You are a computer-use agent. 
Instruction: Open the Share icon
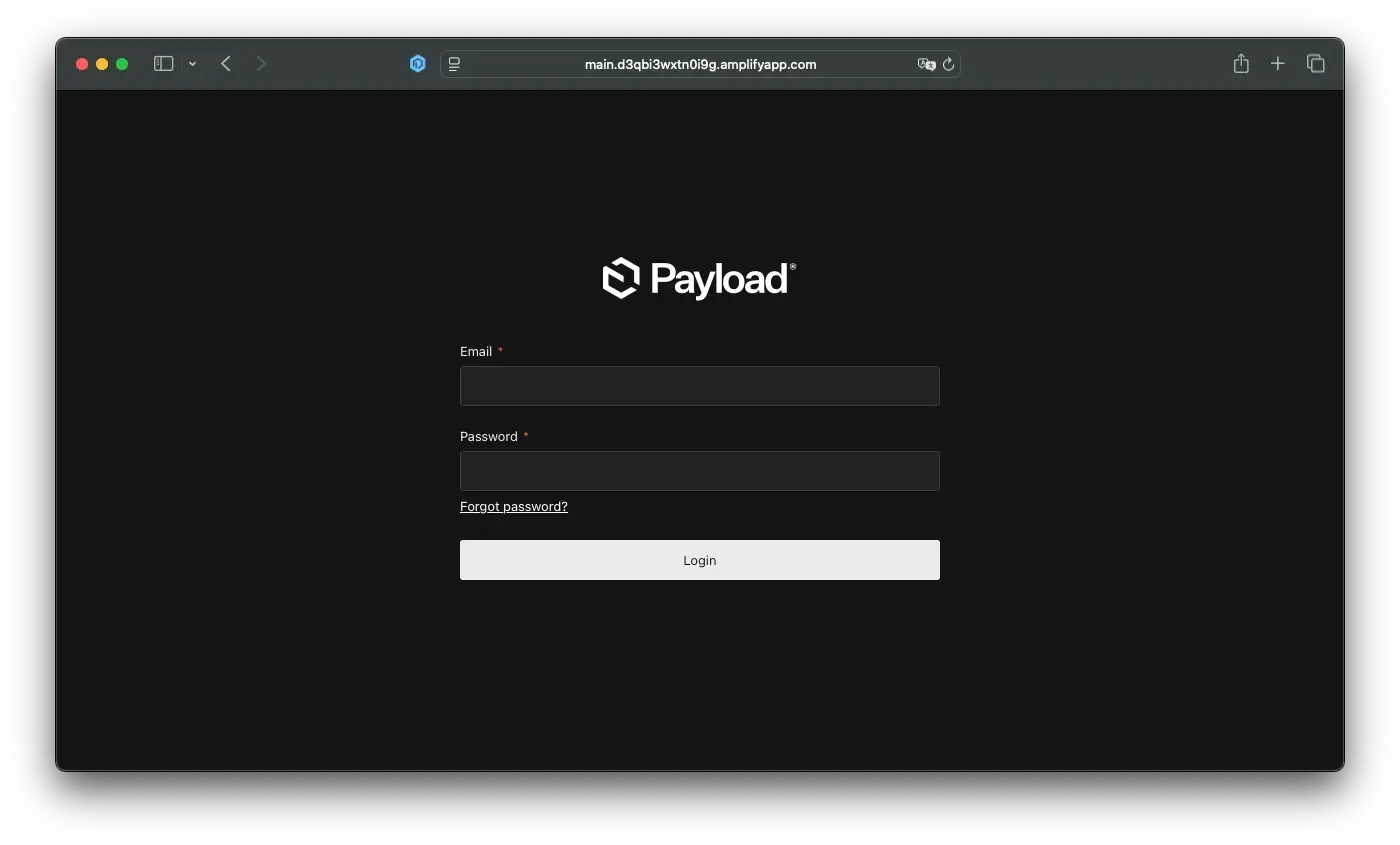tap(1241, 63)
